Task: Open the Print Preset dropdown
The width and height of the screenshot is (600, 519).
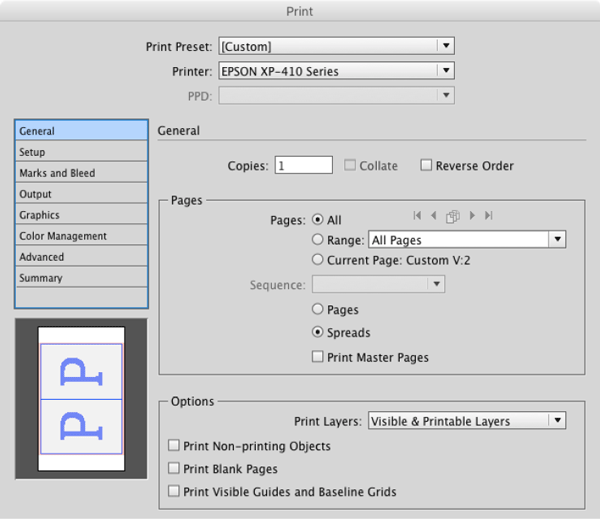Action: coord(336,46)
